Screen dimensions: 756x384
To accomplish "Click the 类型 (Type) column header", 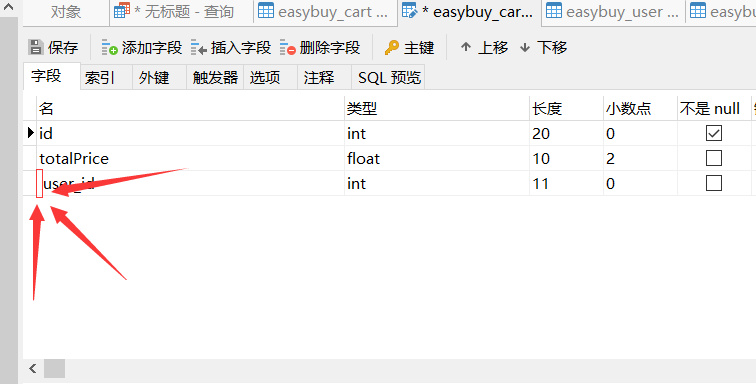I will click(437, 108).
